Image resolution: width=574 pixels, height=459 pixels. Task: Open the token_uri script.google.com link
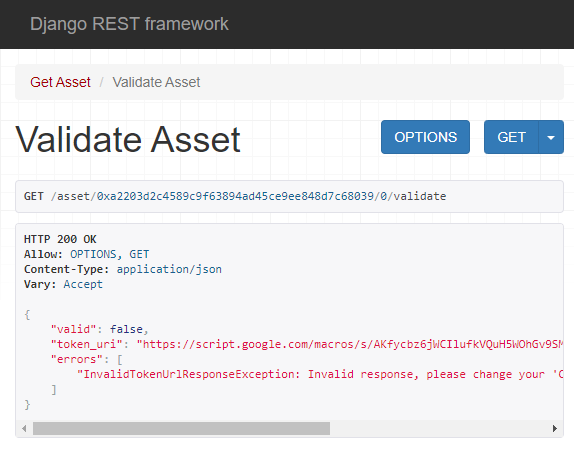click(x=350, y=344)
